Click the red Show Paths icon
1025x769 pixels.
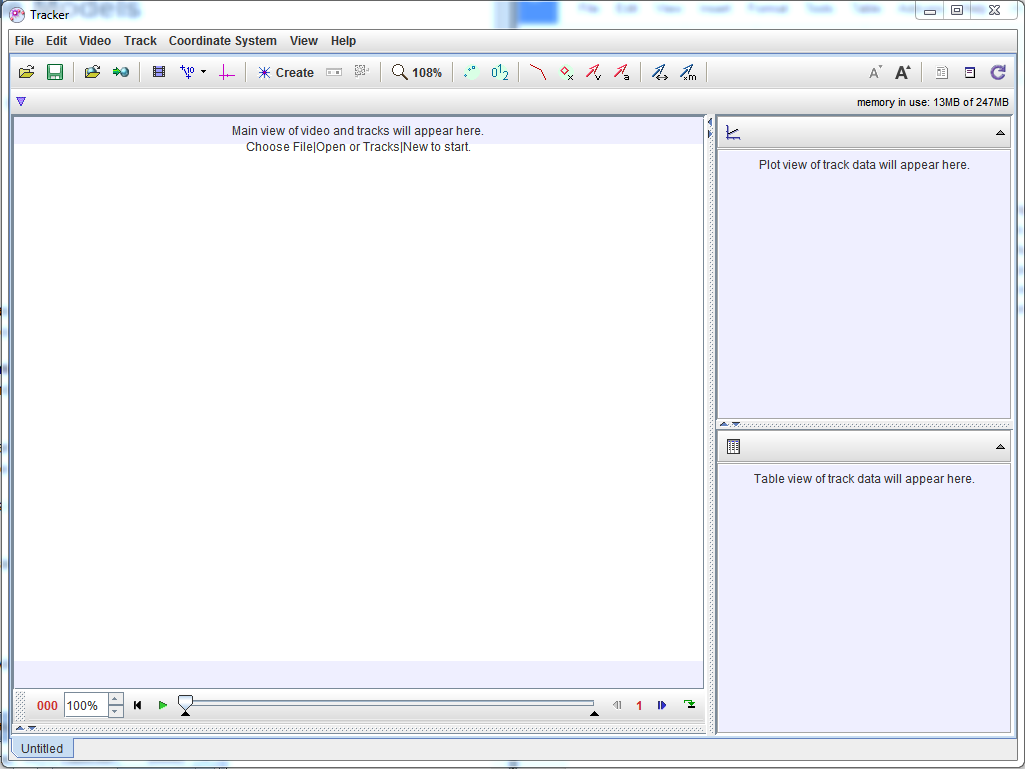538,72
